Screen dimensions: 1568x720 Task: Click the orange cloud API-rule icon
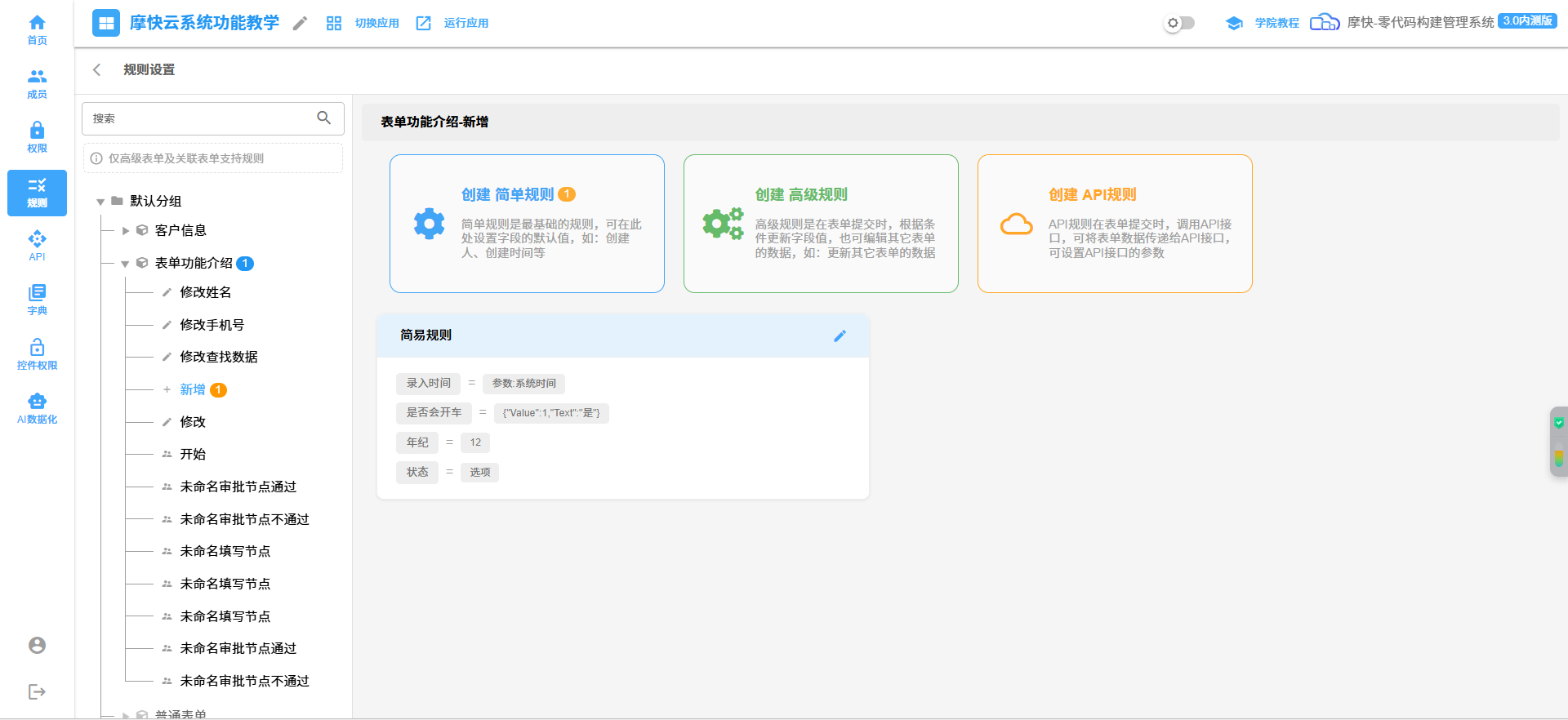click(1017, 224)
